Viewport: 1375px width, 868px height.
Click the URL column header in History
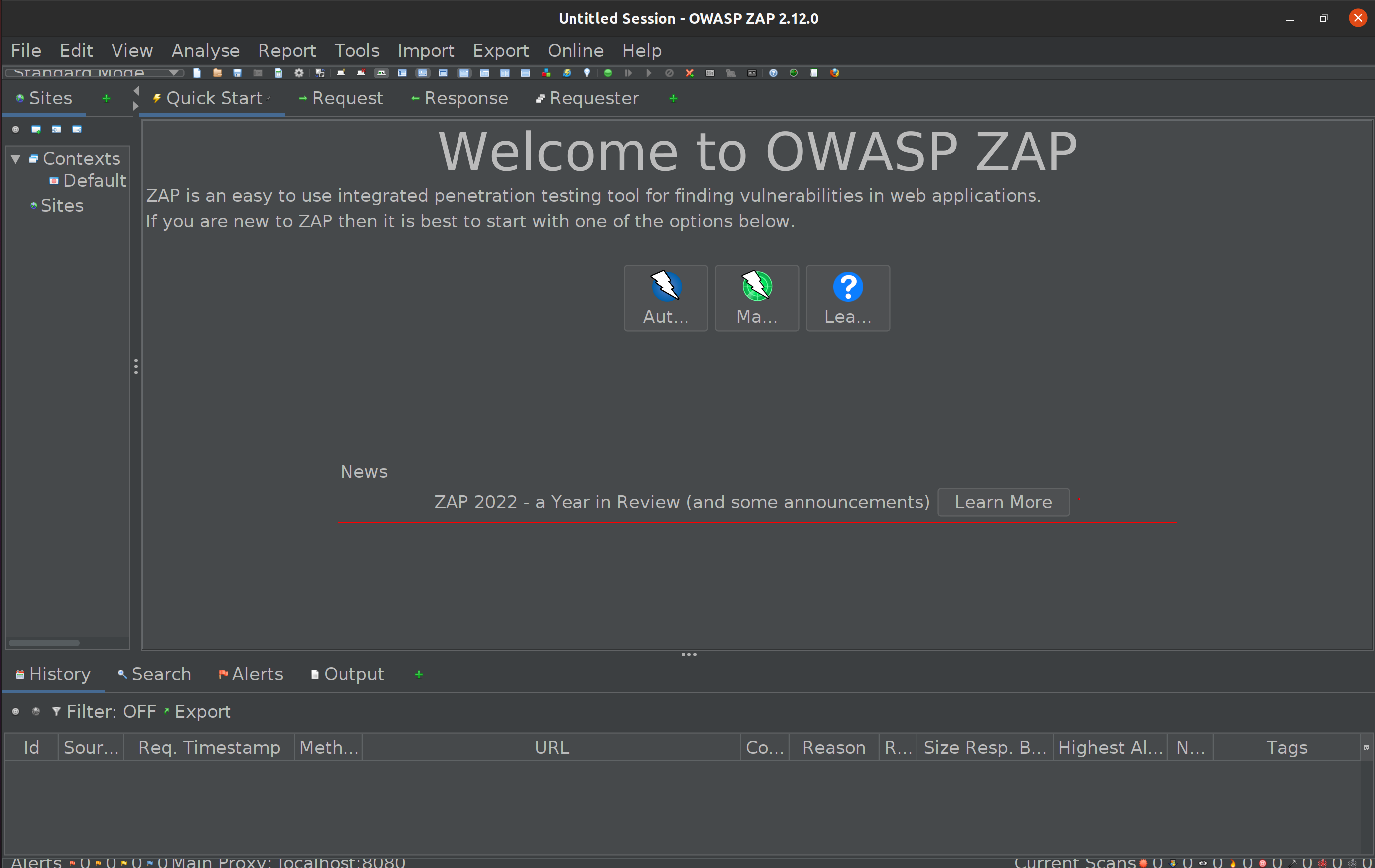(x=551, y=747)
